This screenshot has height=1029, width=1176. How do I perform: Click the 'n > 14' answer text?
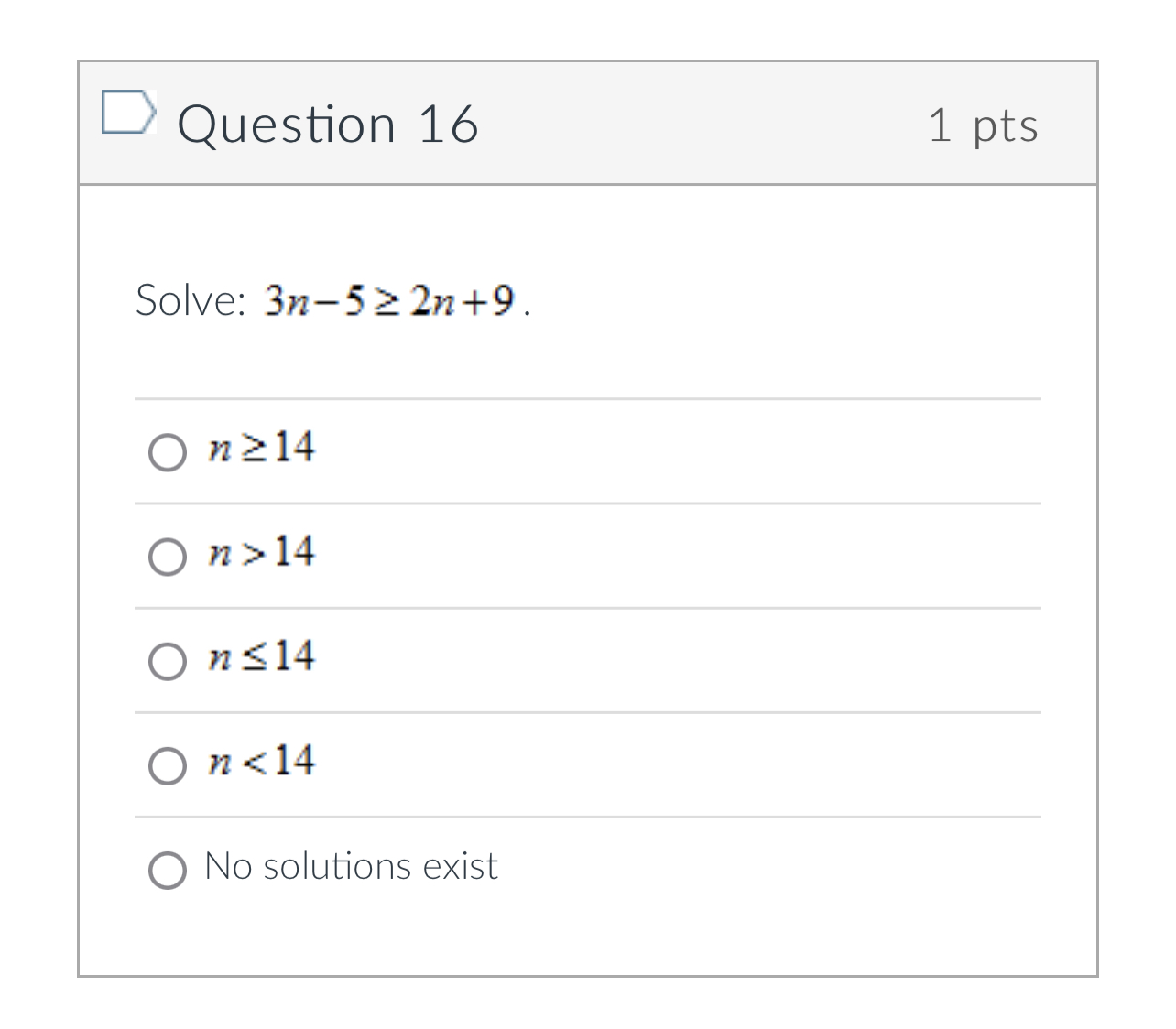[x=262, y=552]
